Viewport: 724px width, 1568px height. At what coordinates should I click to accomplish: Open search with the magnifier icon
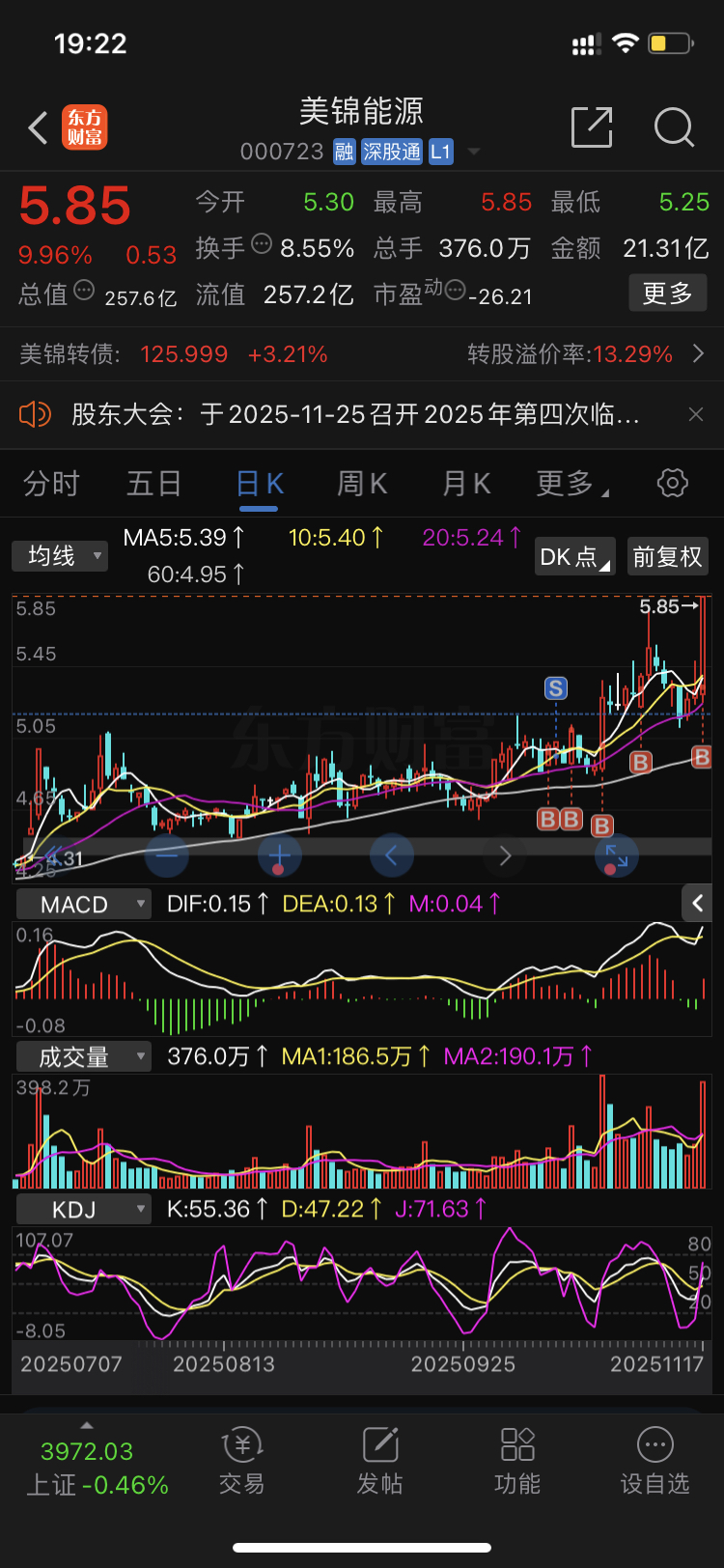[x=674, y=127]
